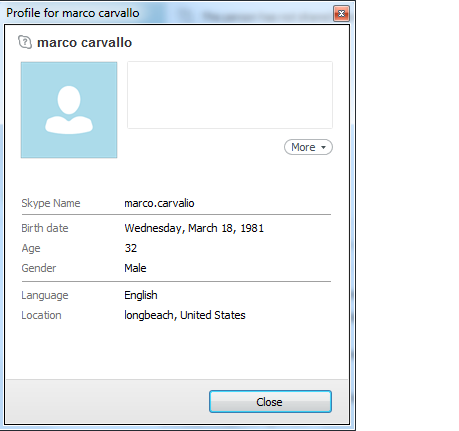Click the location longbeach, United States

click(185, 315)
